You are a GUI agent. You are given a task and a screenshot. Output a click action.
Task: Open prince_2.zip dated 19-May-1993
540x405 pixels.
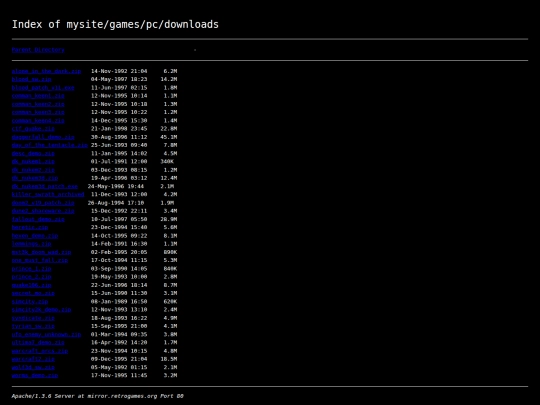coord(31,277)
